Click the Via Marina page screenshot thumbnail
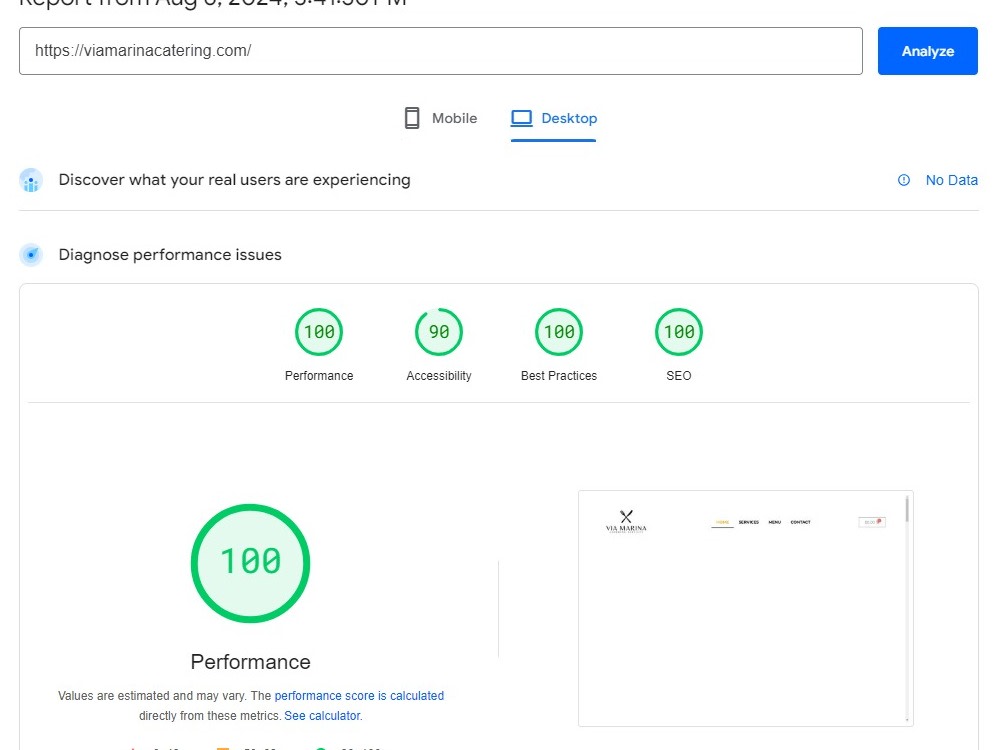Image resolution: width=1000 pixels, height=750 pixels. click(x=746, y=608)
